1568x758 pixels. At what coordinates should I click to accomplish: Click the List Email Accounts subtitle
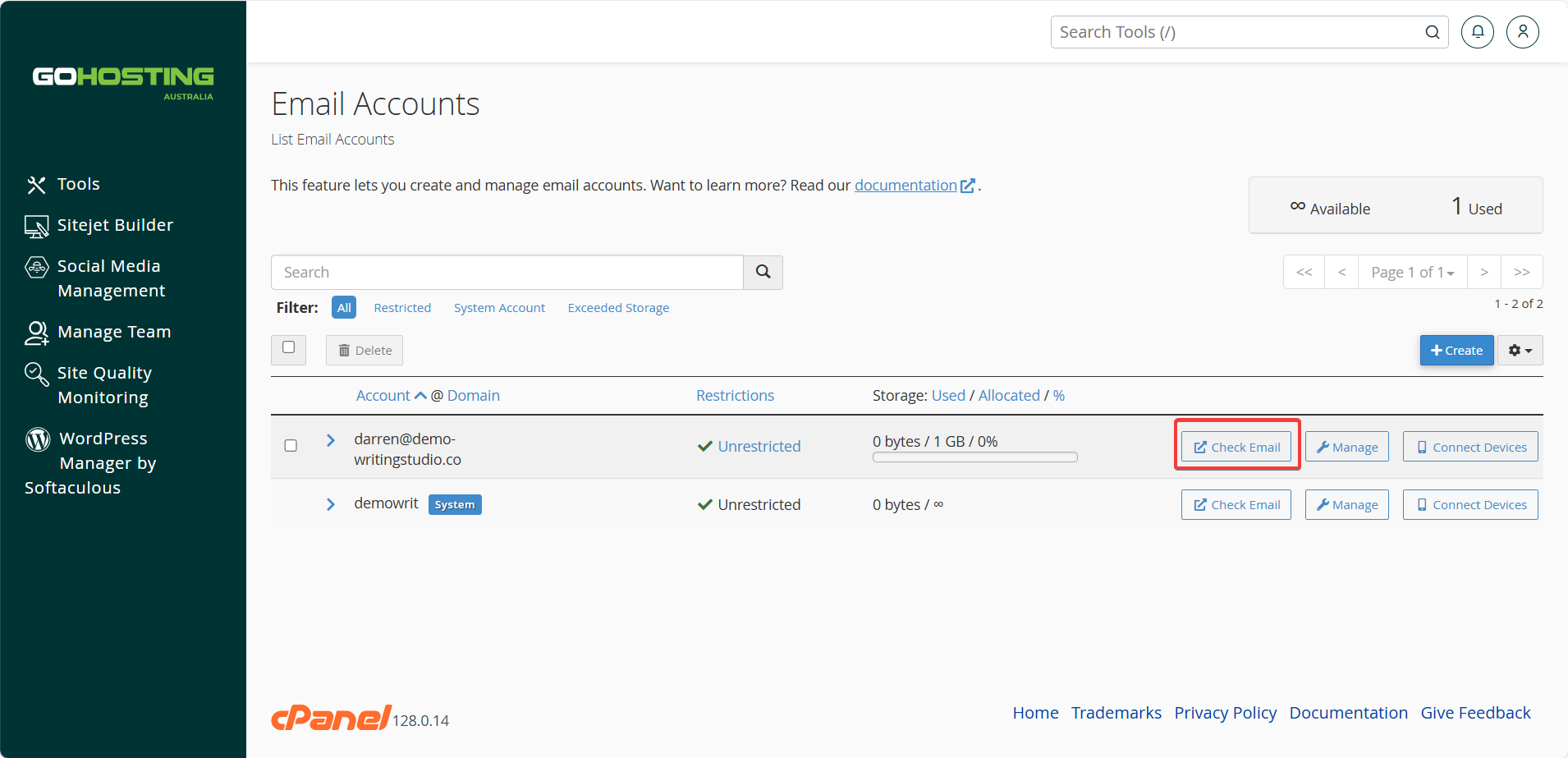[332, 140]
